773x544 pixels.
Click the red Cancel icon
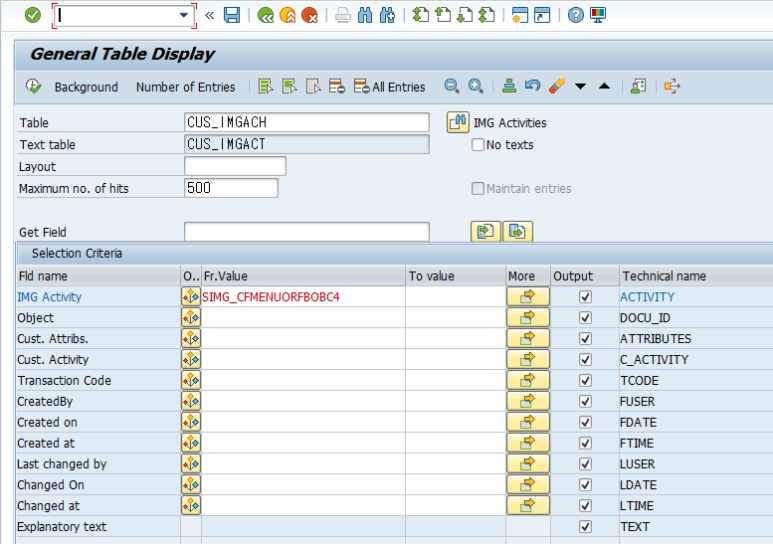pyautogui.click(x=309, y=15)
